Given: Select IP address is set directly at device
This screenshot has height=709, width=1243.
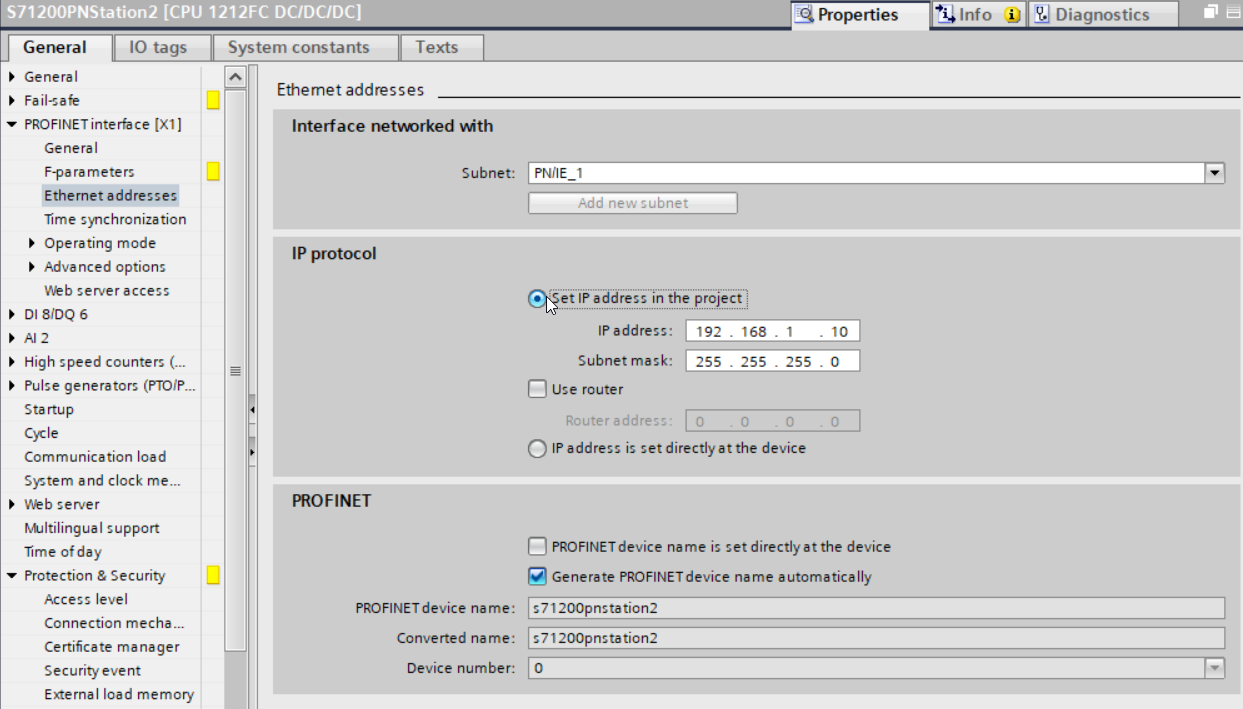Looking at the screenshot, I should [x=537, y=448].
